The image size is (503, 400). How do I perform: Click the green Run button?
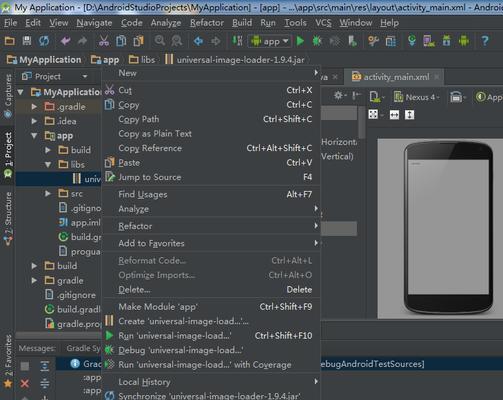[x=300, y=41]
